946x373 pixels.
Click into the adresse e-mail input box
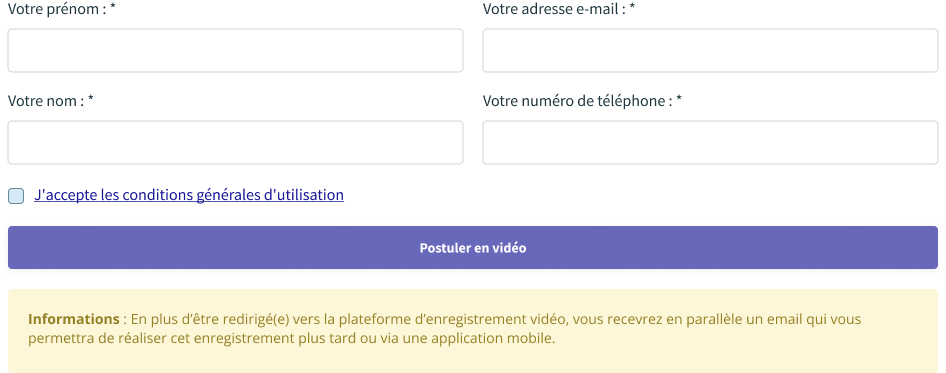(x=710, y=51)
